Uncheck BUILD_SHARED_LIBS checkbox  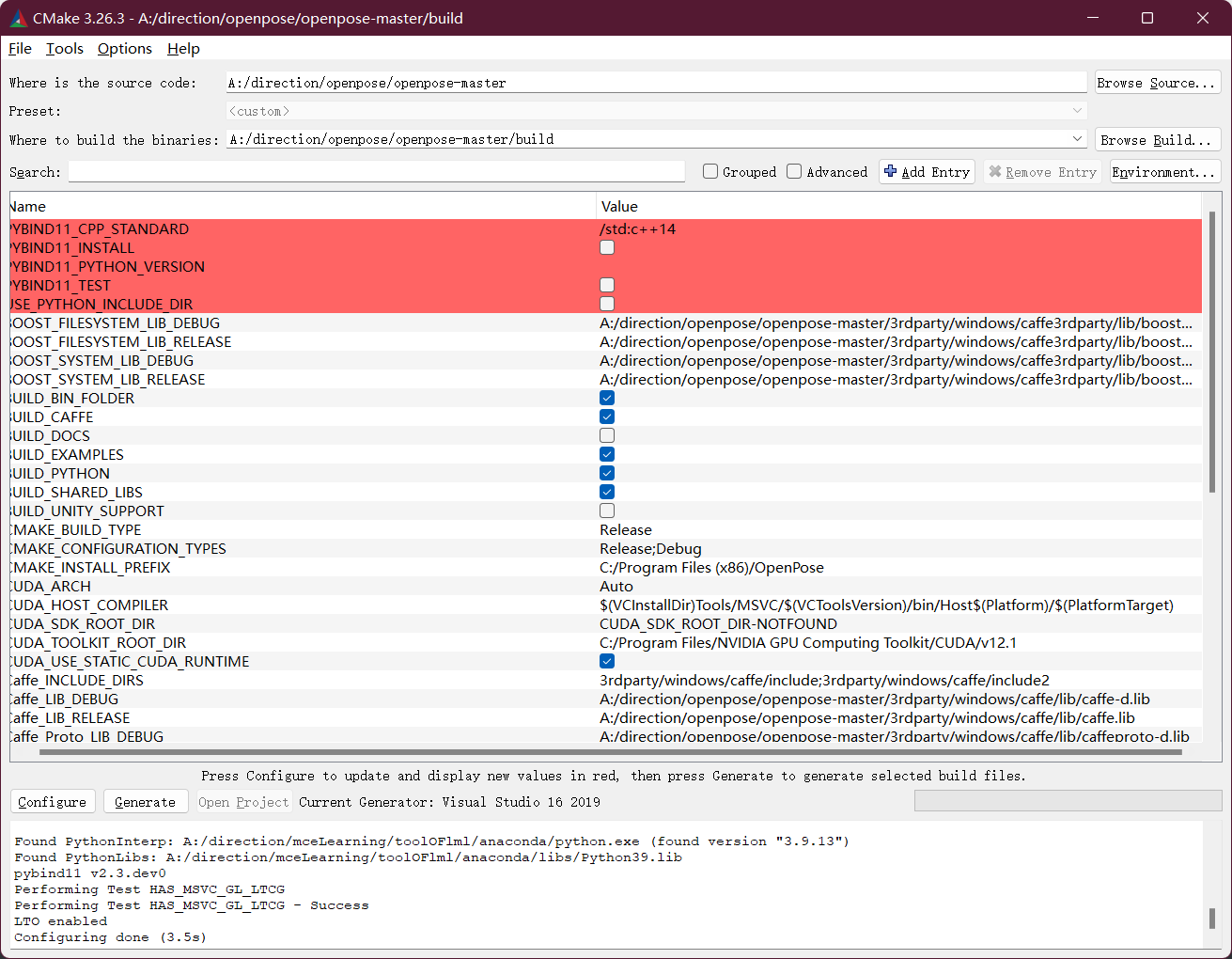(607, 492)
